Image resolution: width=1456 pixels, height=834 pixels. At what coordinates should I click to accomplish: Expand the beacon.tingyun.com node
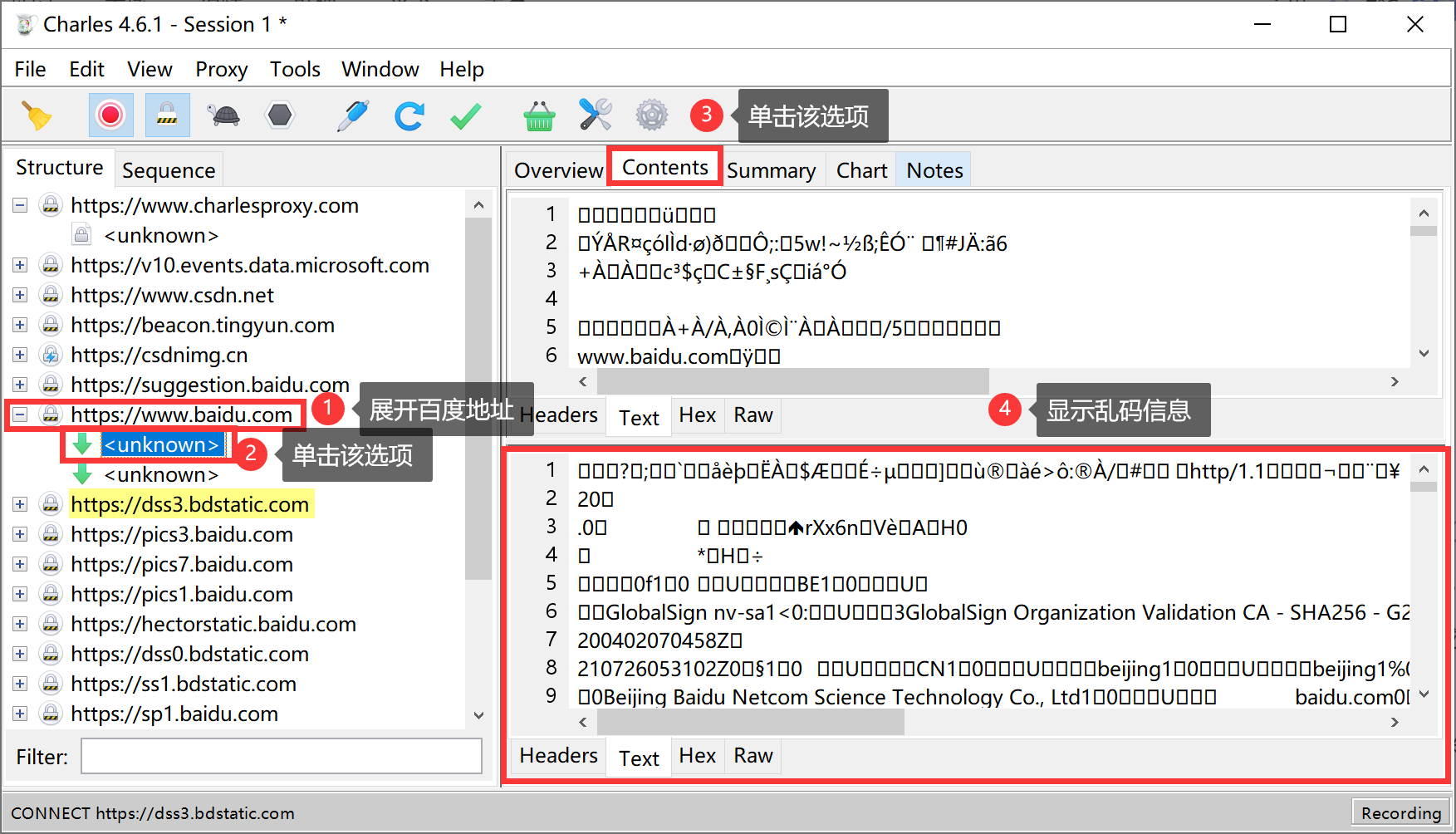pyautogui.click(x=20, y=325)
